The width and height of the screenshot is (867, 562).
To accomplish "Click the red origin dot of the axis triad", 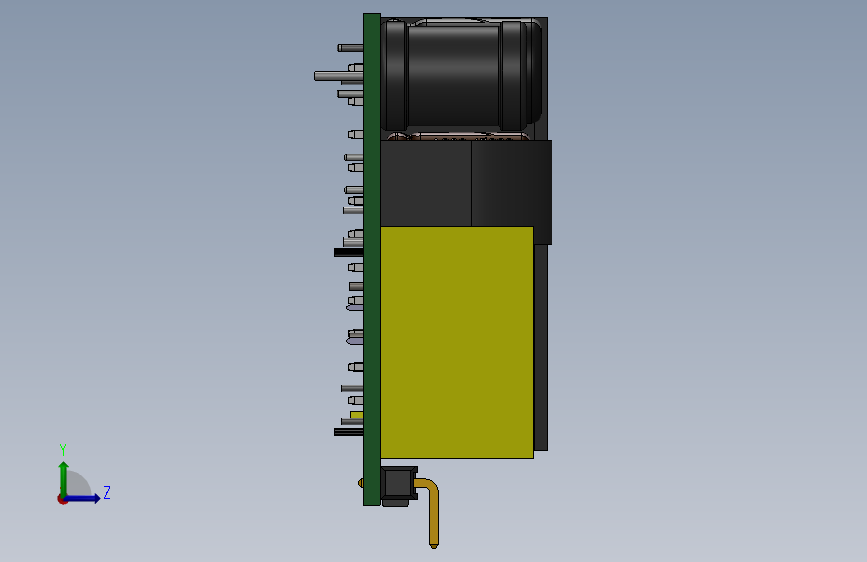I will click(x=61, y=500).
